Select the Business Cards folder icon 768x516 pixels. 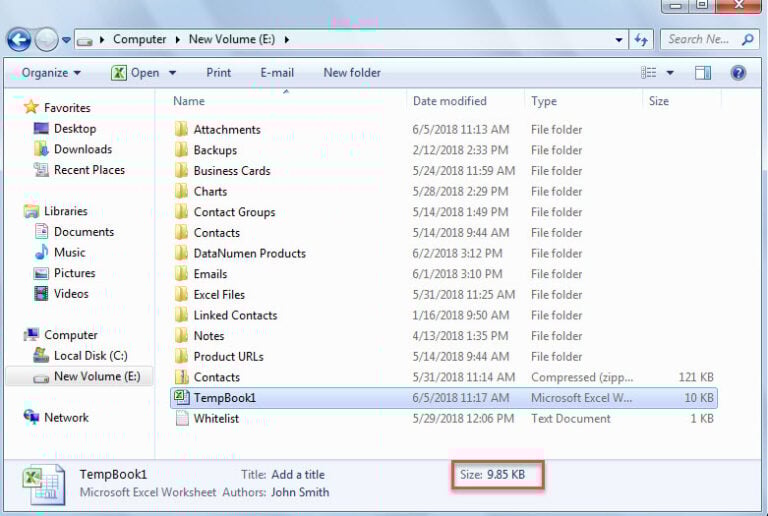coord(181,170)
